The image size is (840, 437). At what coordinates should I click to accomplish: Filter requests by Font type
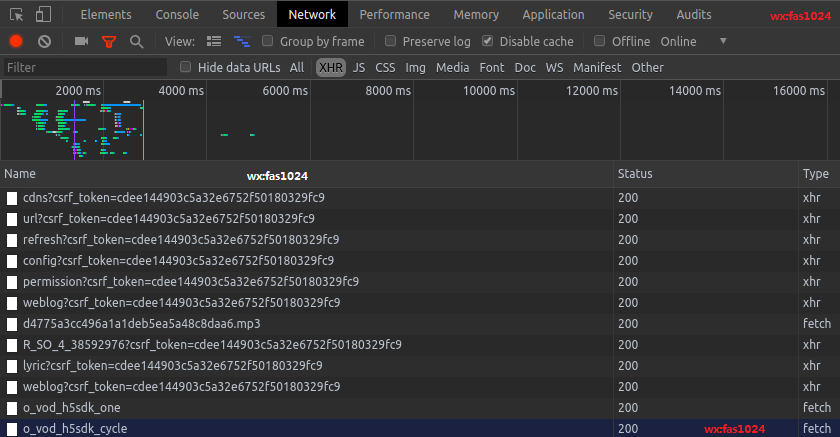[x=492, y=67]
